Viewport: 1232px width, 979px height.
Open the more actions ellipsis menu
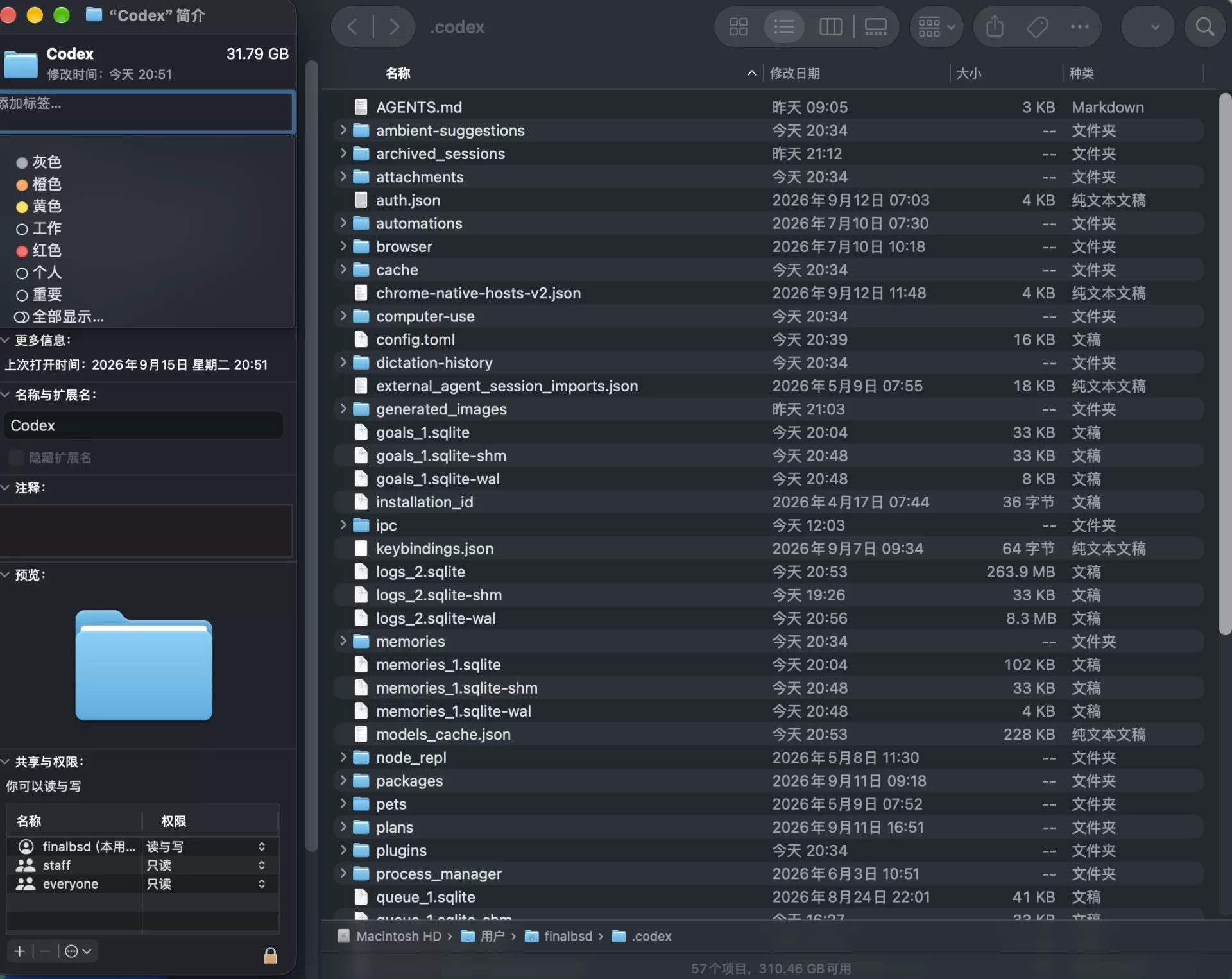(x=1080, y=27)
